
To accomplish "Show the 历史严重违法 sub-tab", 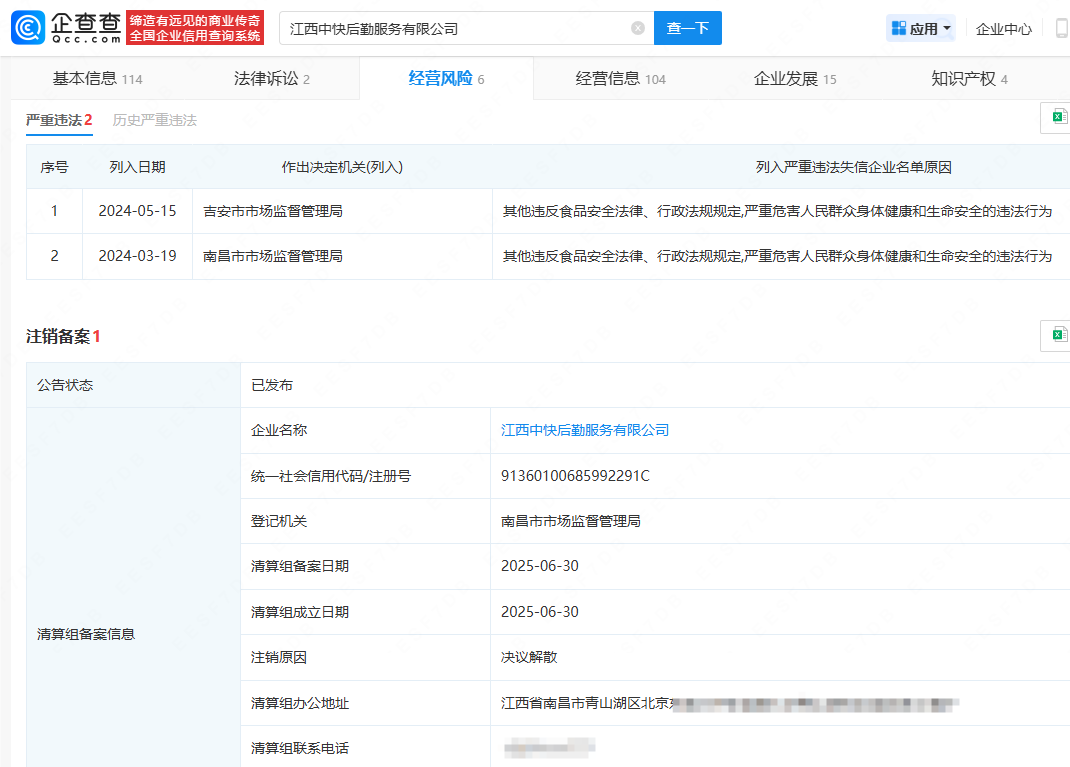I will (x=155, y=120).
